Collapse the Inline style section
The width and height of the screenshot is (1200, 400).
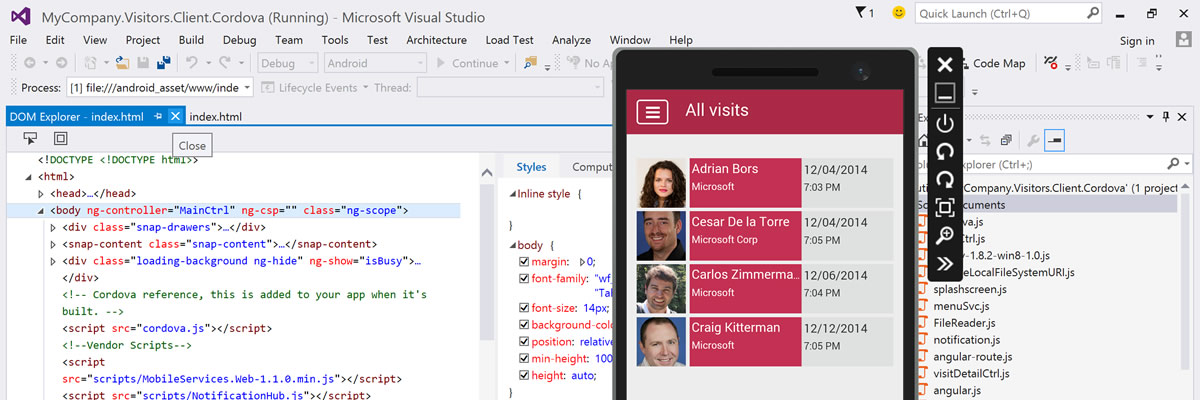point(514,194)
